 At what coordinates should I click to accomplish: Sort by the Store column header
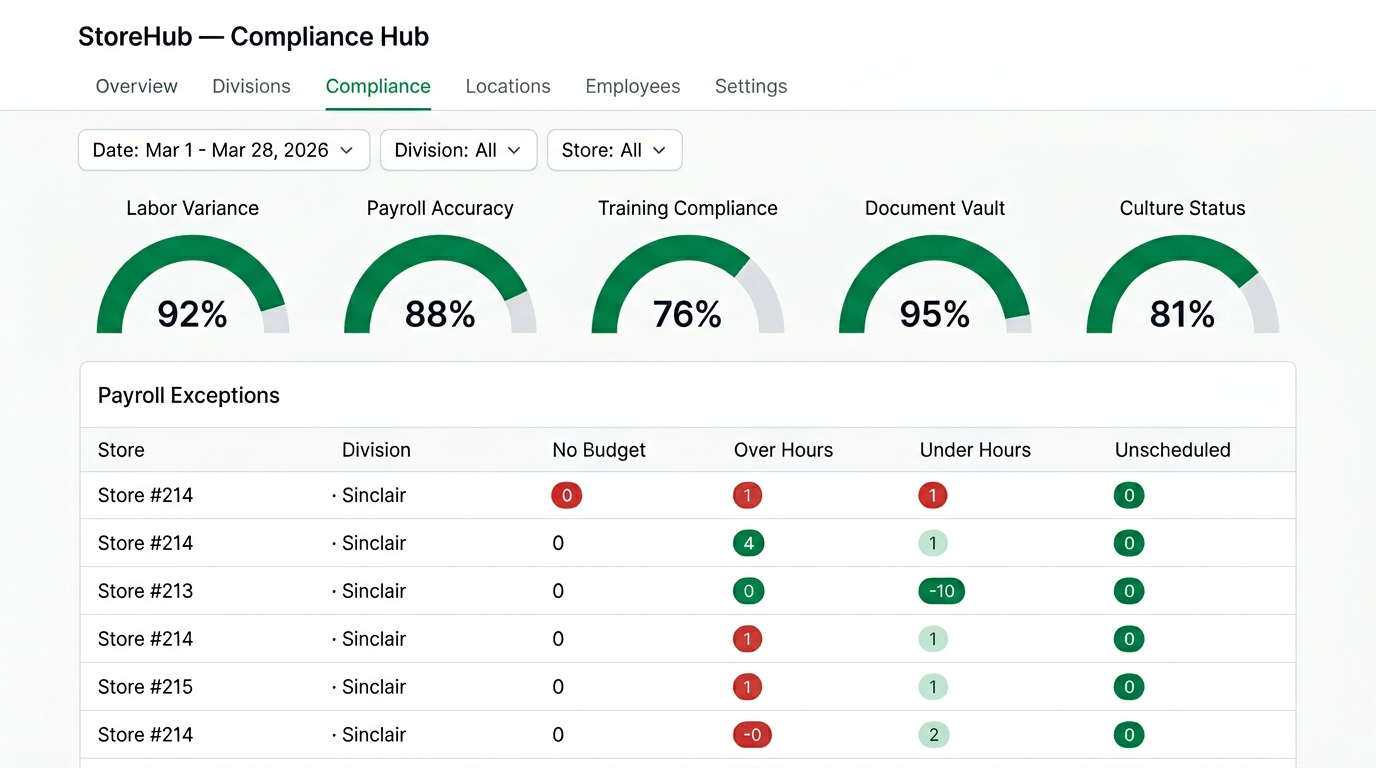click(x=121, y=450)
